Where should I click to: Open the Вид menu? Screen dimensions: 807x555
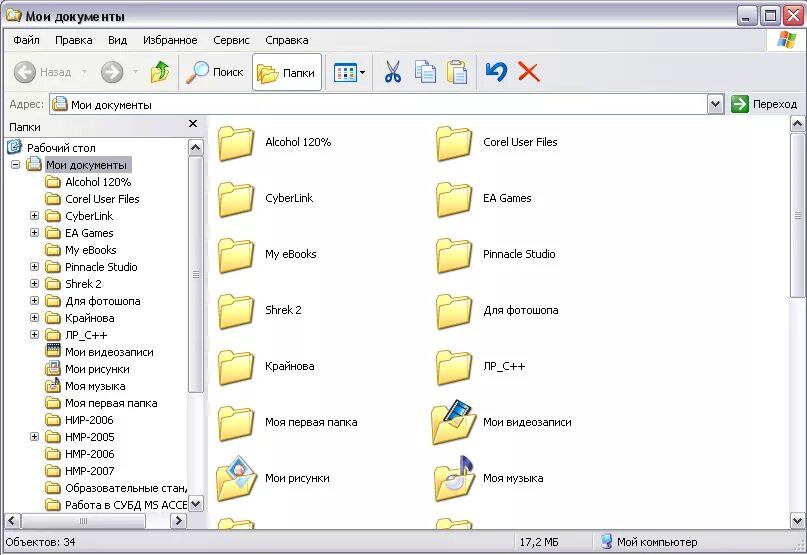coord(117,40)
